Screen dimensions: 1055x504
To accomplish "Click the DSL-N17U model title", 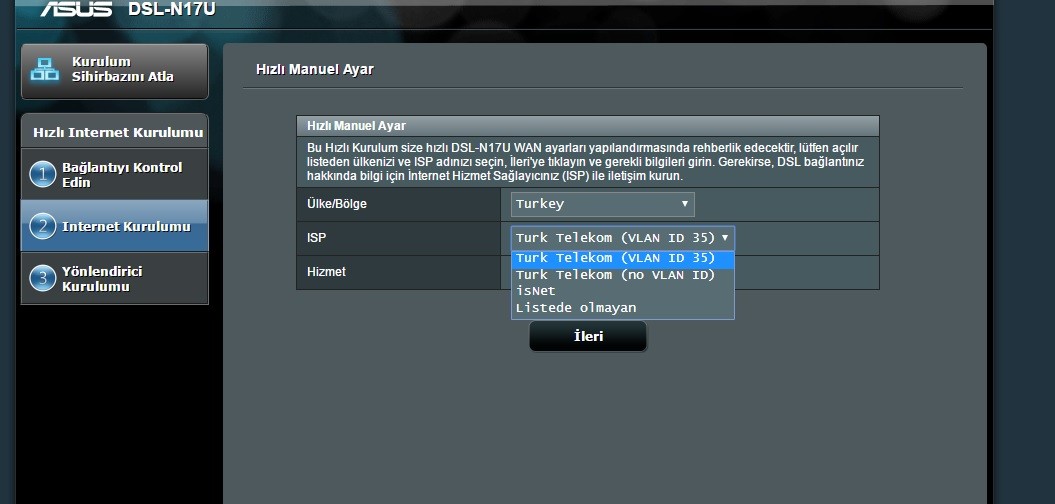I will [x=172, y=9].
